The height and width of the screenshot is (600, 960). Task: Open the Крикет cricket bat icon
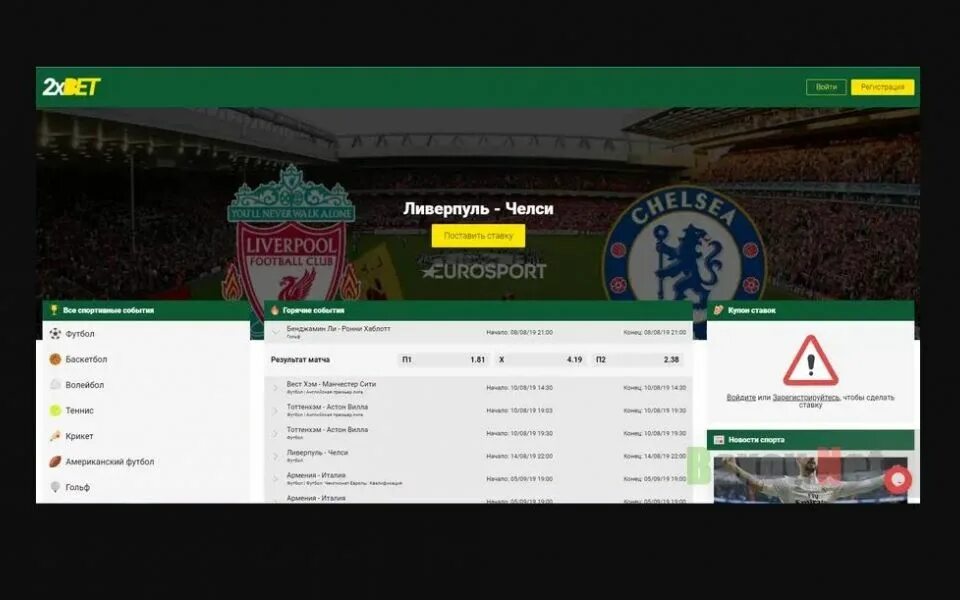click(55, 436)
